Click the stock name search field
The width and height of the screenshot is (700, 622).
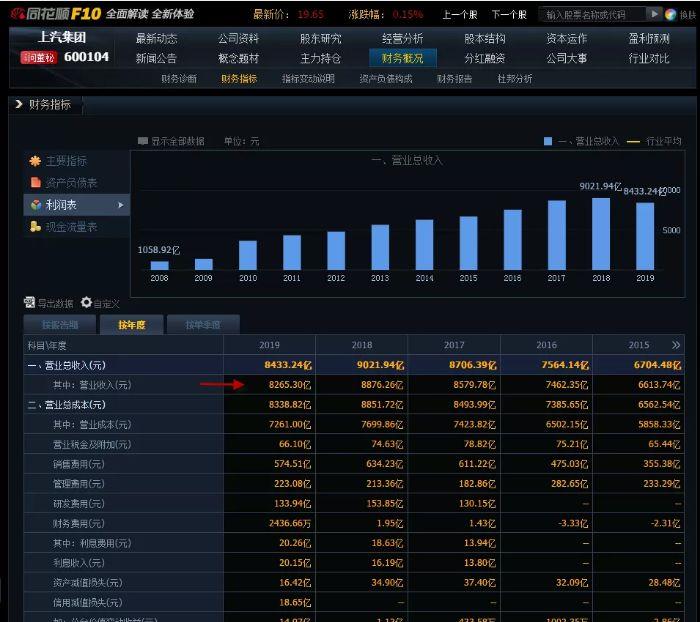click(x=592, y=15)
